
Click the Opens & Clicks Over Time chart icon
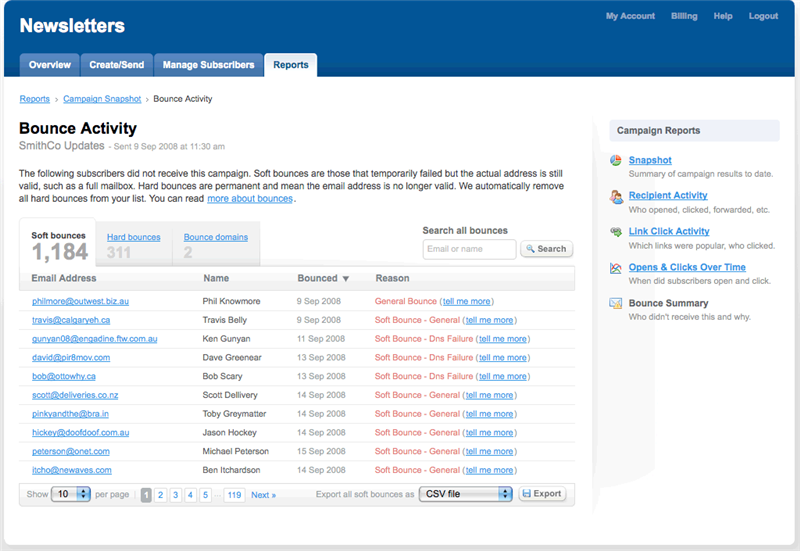pos(617,269)
